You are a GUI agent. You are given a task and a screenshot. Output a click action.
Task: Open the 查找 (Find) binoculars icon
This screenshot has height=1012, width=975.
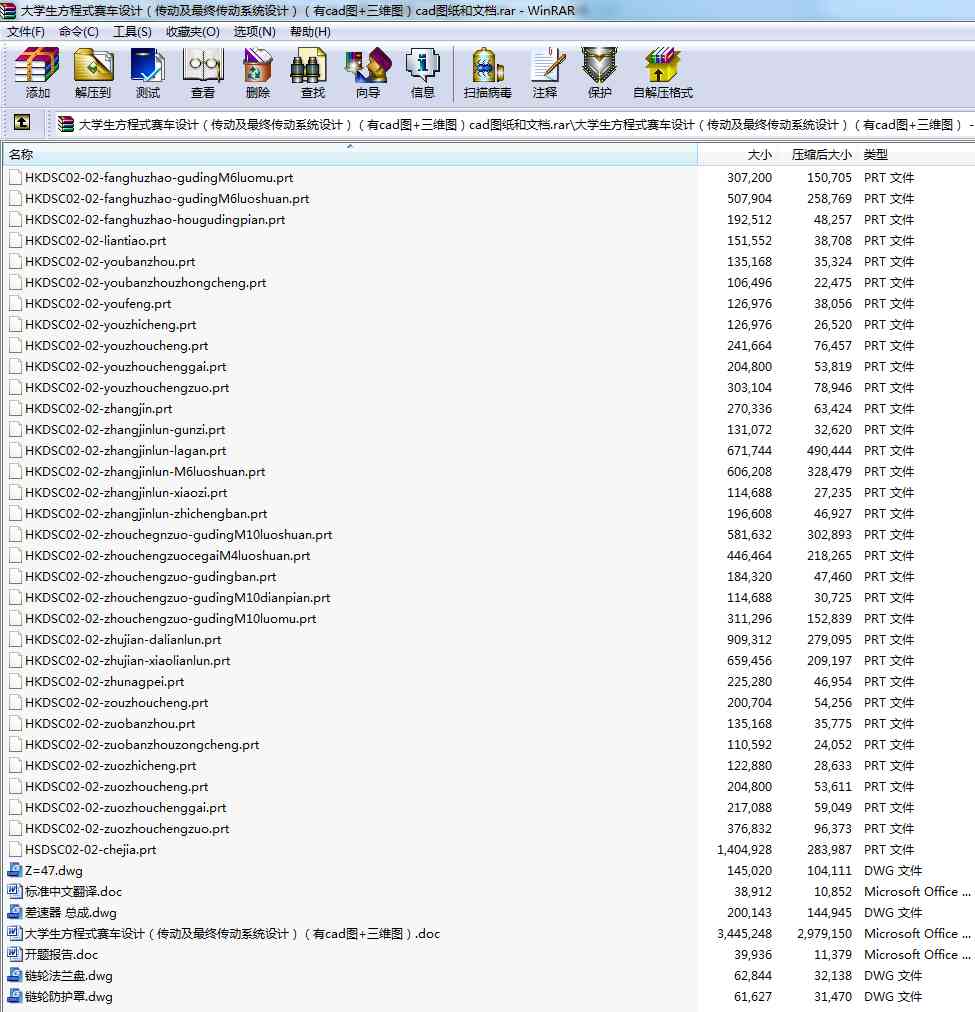pos(312,73)
